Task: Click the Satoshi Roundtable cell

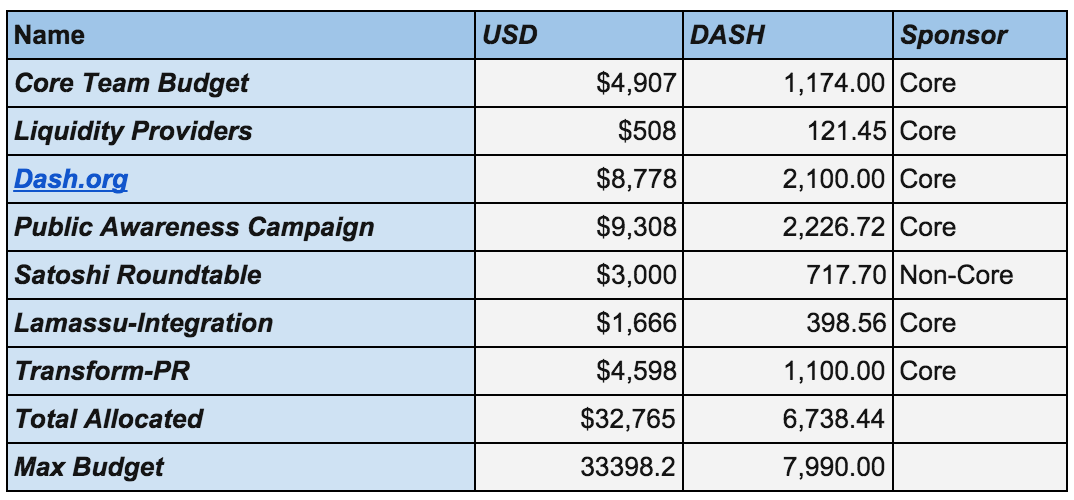Action: 241,275
